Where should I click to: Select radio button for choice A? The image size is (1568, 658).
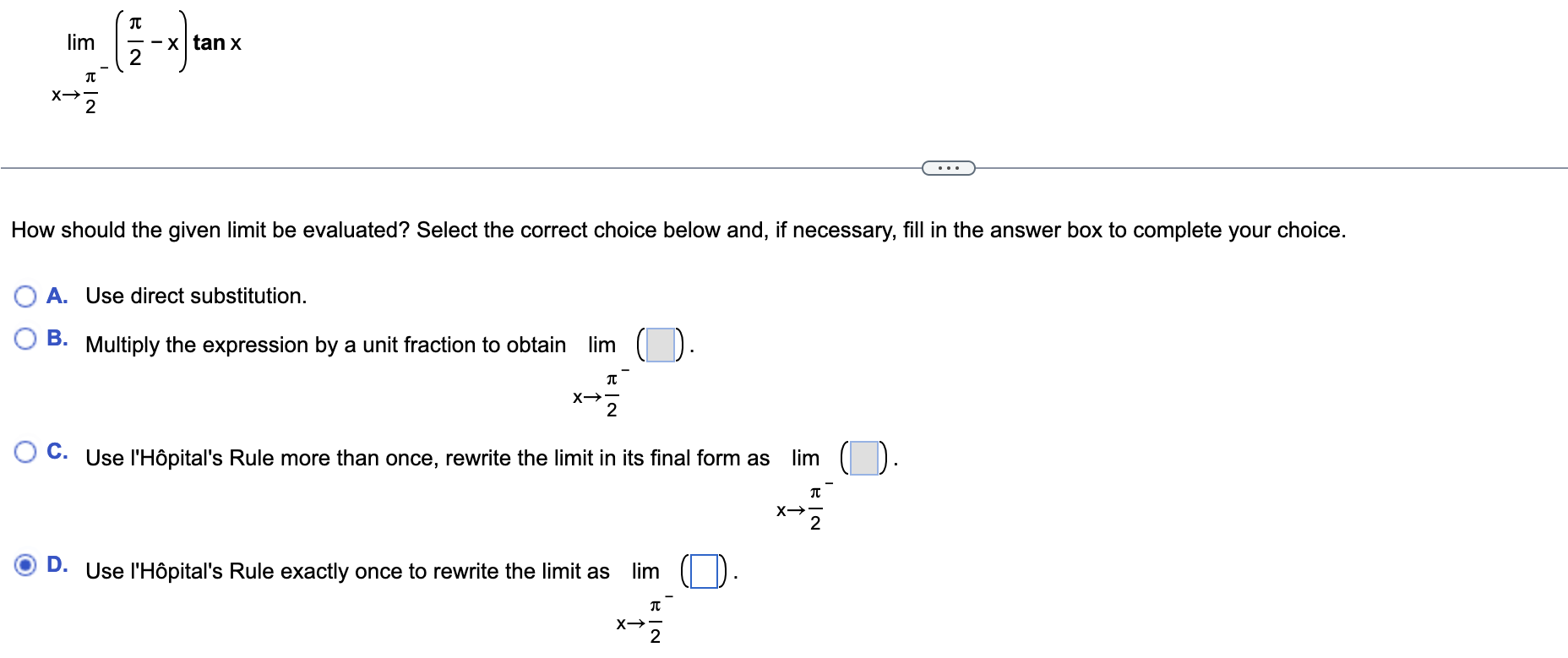tap(25, 296)
